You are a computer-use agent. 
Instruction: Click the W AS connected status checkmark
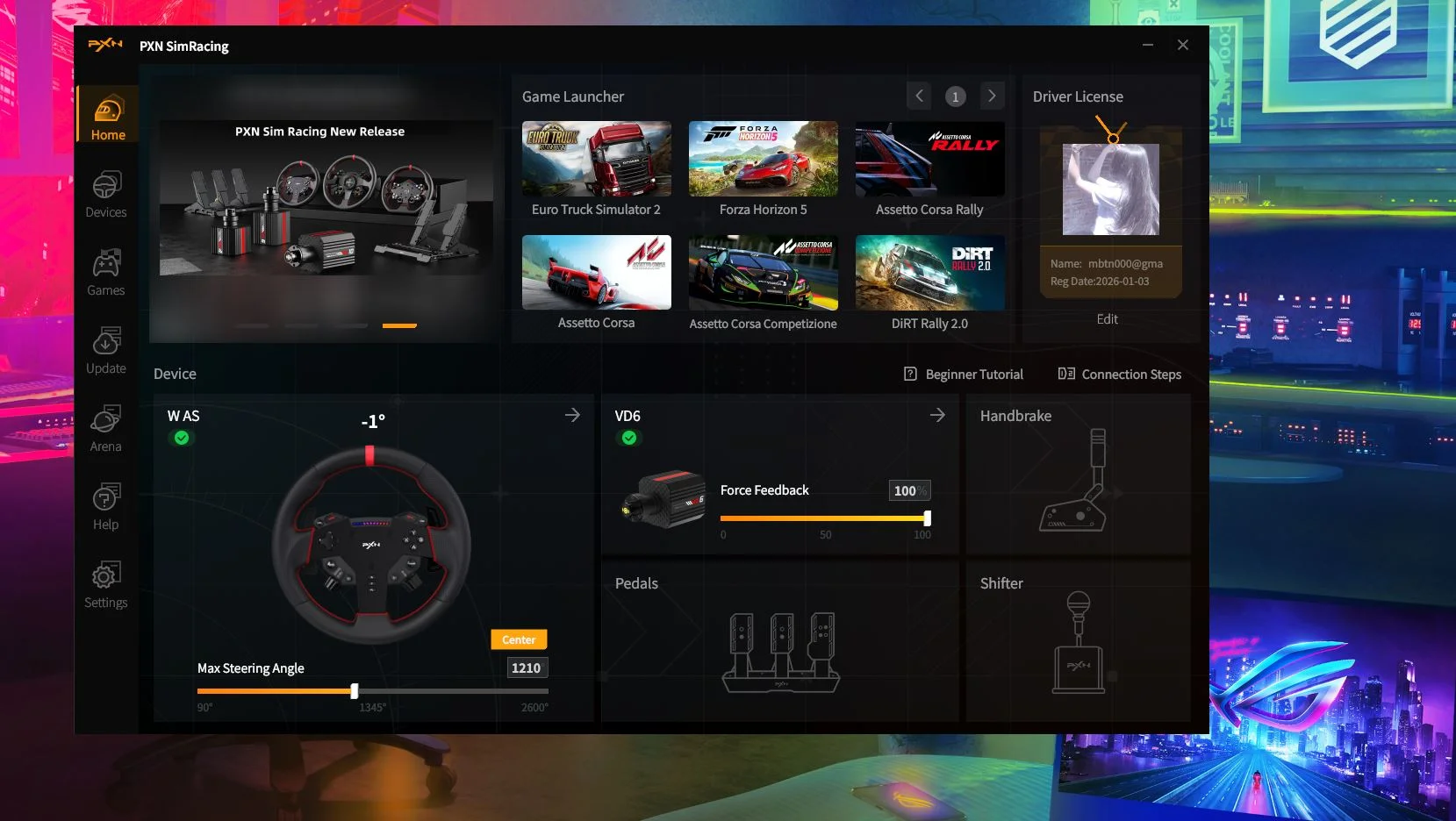tap(182, 438)
